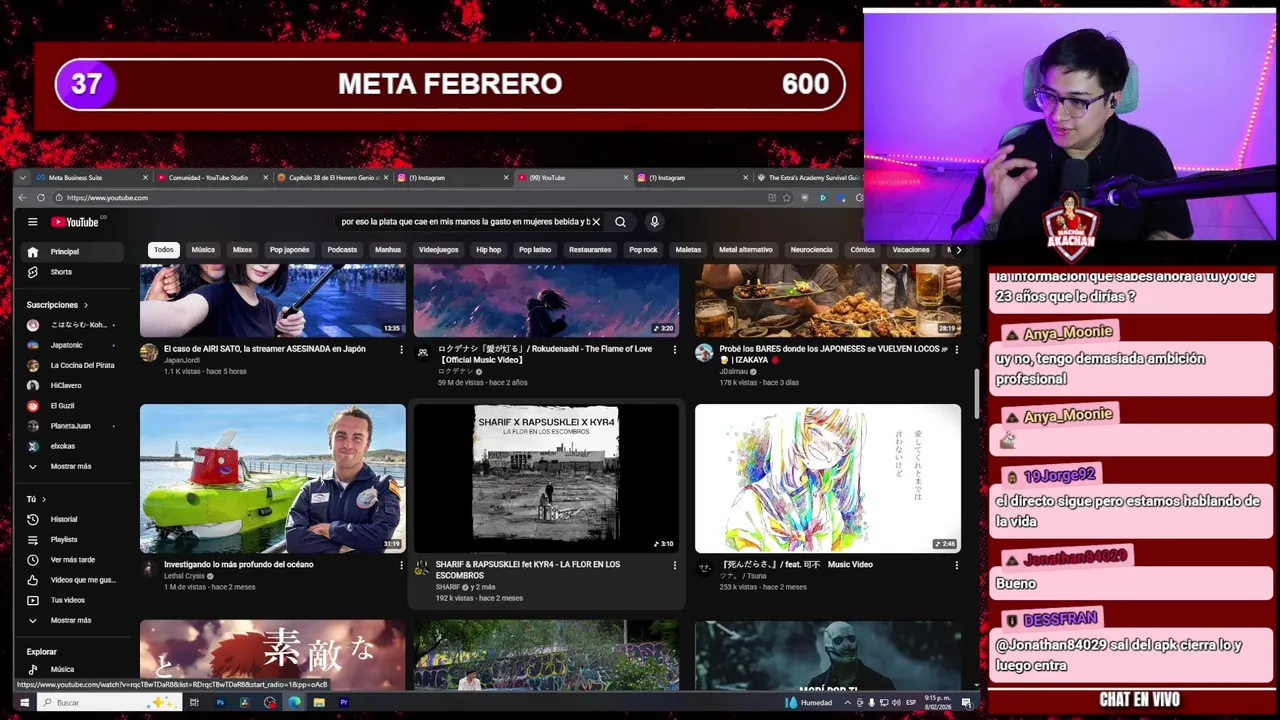
Task: Bookmark page with the star icon
Action: (x=787, y=197)
